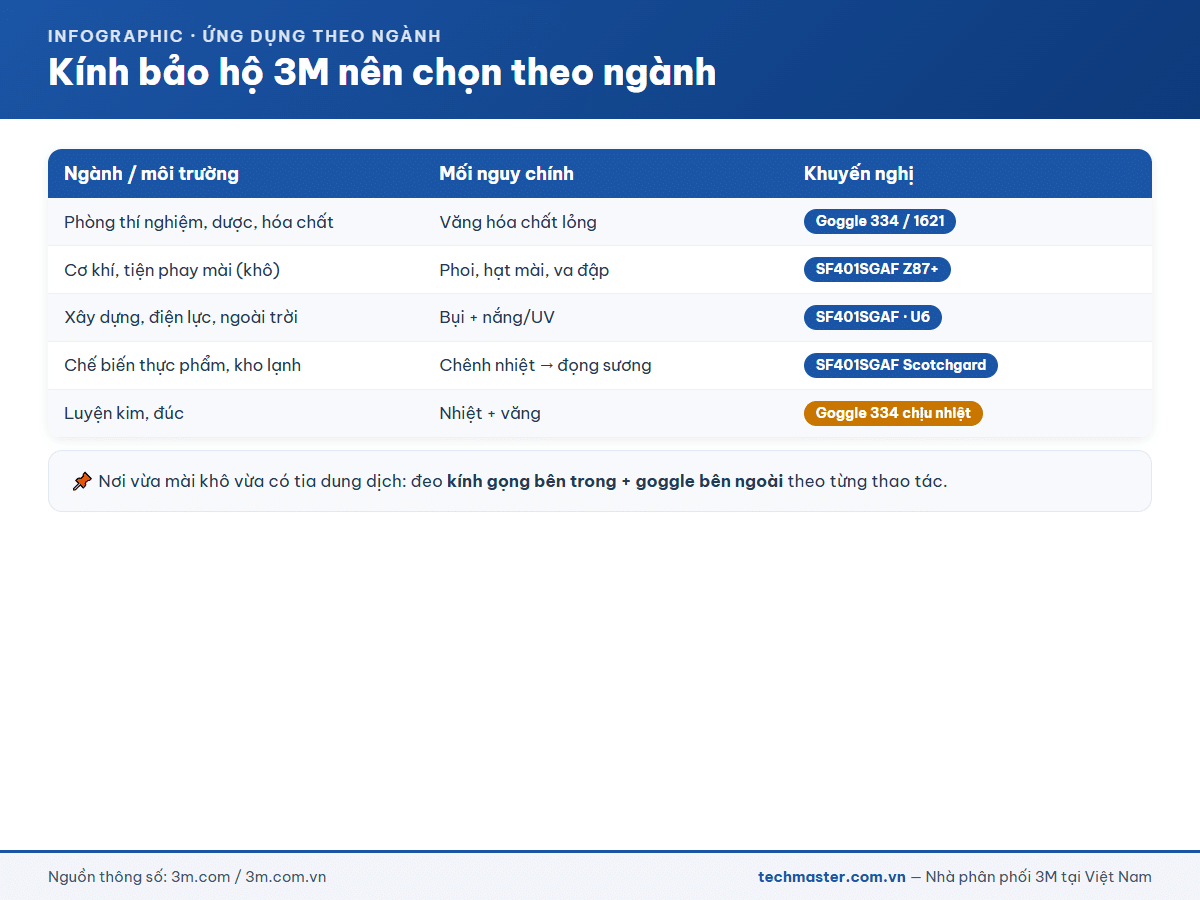
Task: Select the 'Cơ khí, tiện phay mài (khô)' cell
Action: pos(172,270)
